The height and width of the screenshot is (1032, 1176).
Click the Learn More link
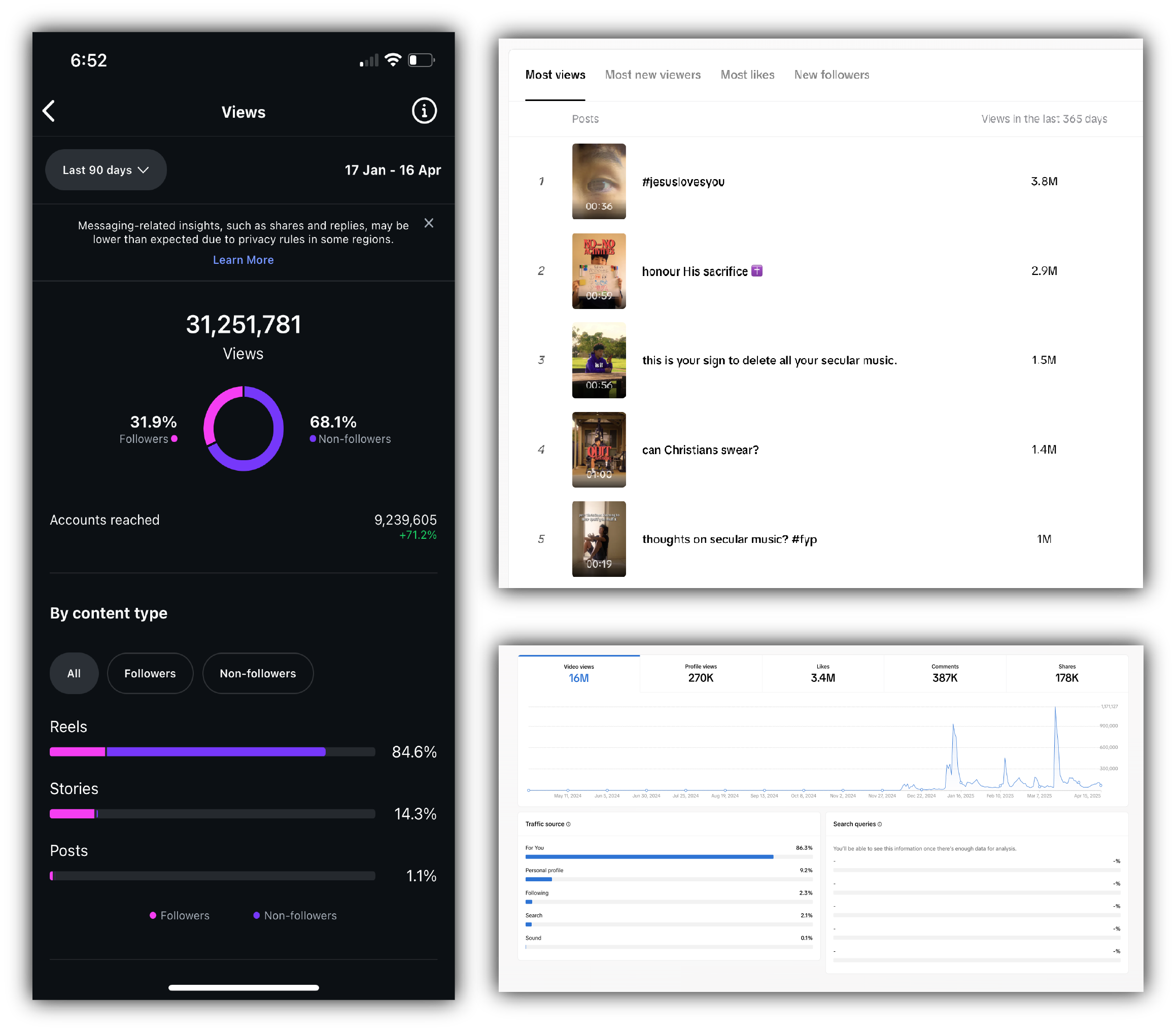click(x=244, y=260)
